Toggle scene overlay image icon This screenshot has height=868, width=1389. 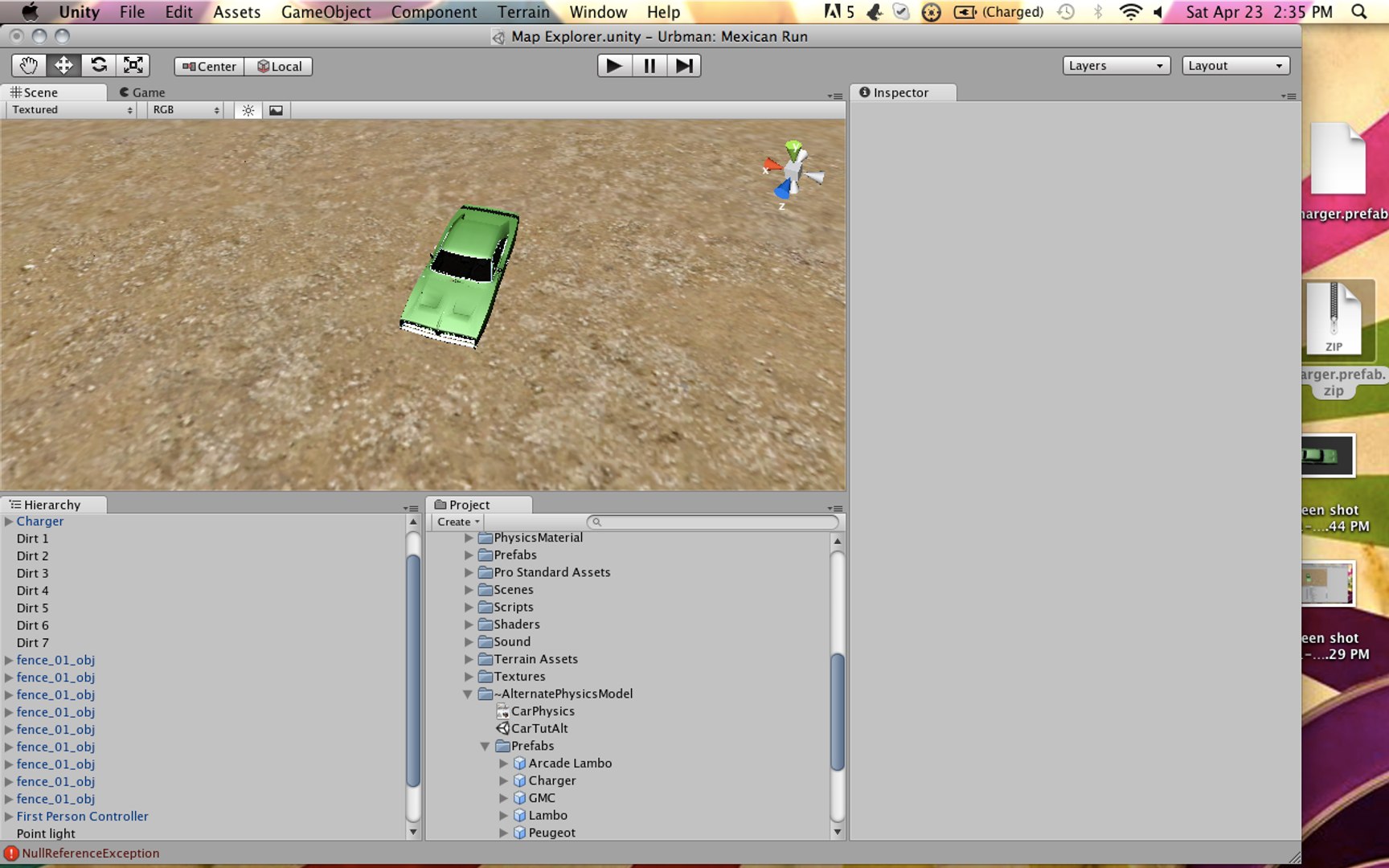tap(276, 110)
